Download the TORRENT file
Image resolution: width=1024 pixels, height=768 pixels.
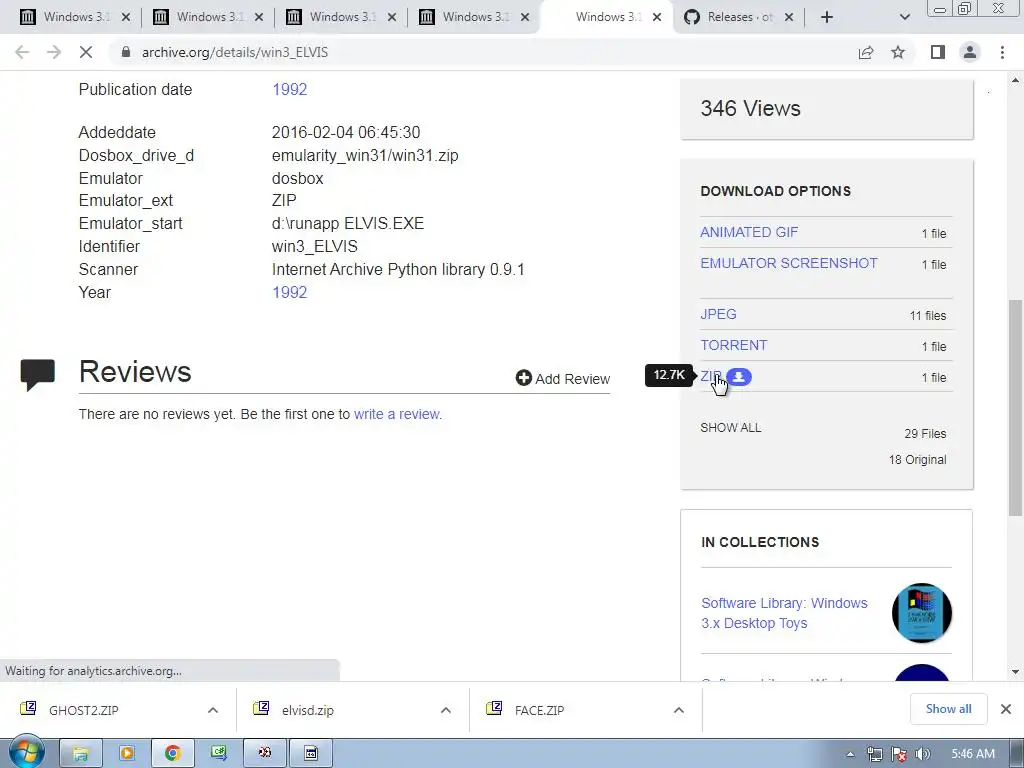(x=733, y=345)
